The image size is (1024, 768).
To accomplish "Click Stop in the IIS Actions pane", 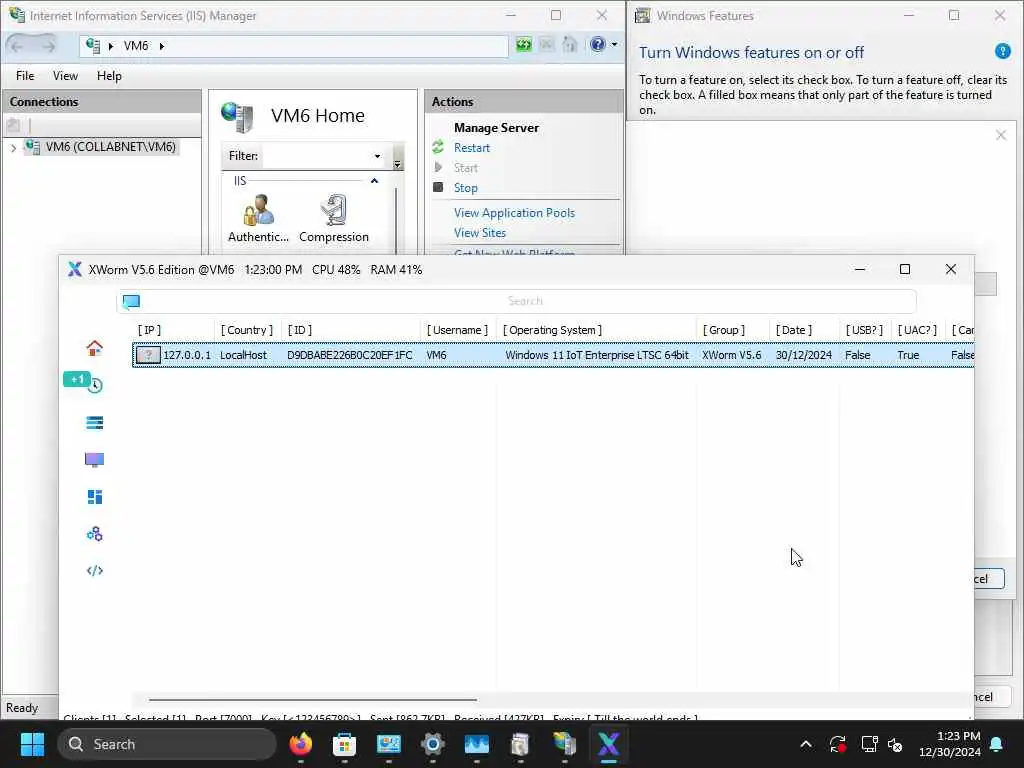I will coord(466,187).
